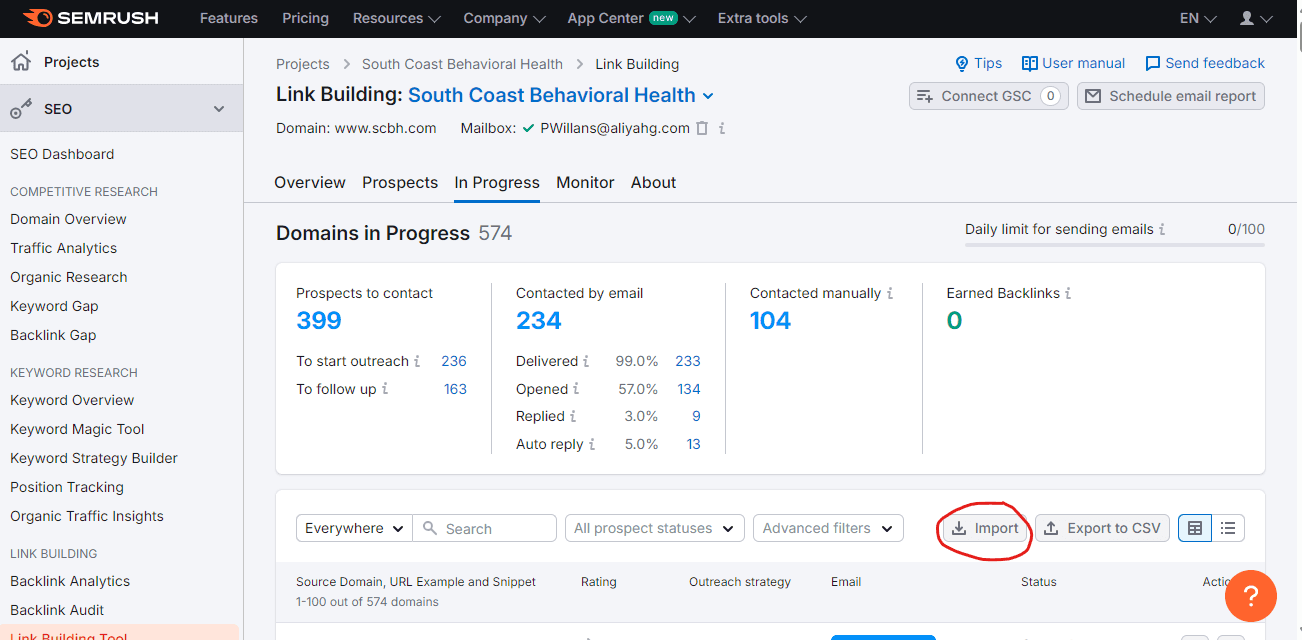Click info icon beside Daily limit for sending emails
The image size is (1302, 640).
1162,229
